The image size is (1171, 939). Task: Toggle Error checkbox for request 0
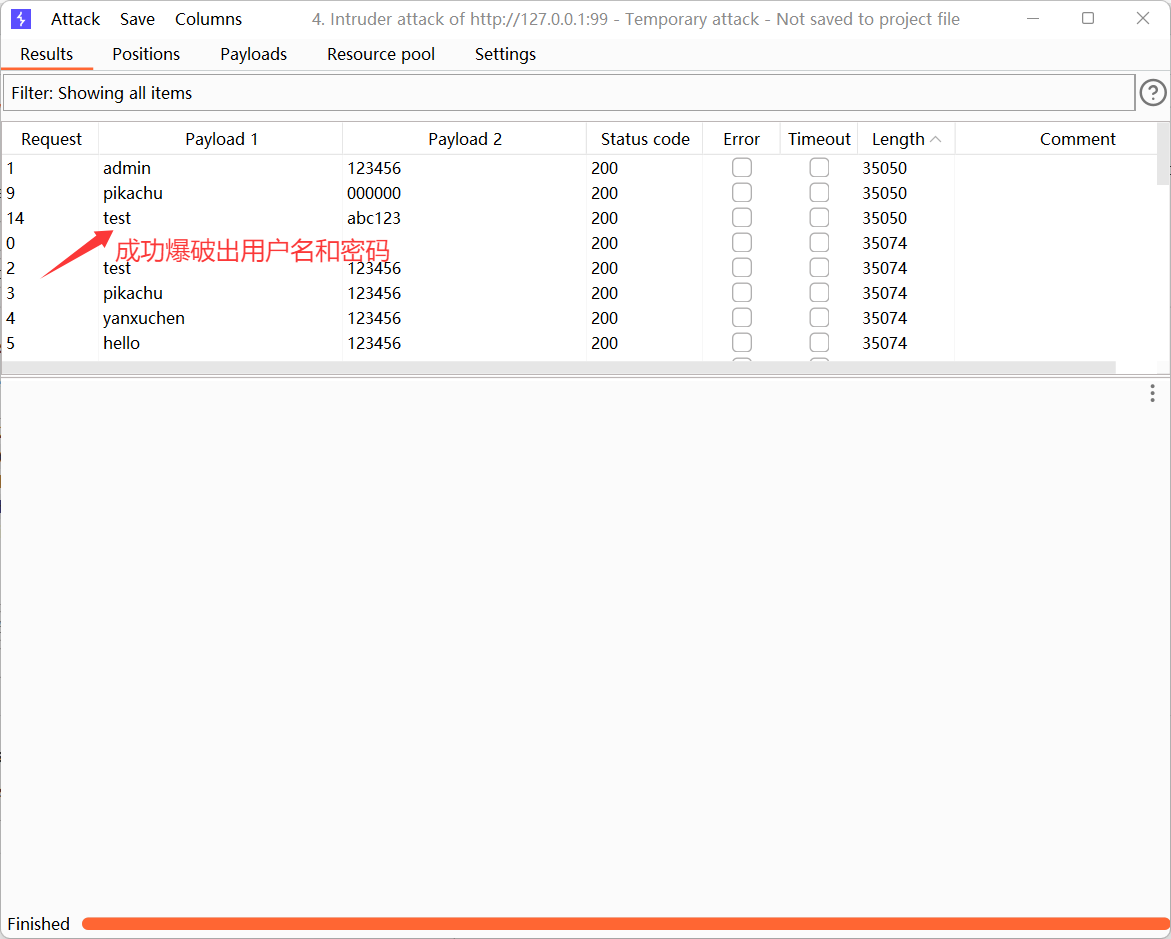(x=742, y=243)
